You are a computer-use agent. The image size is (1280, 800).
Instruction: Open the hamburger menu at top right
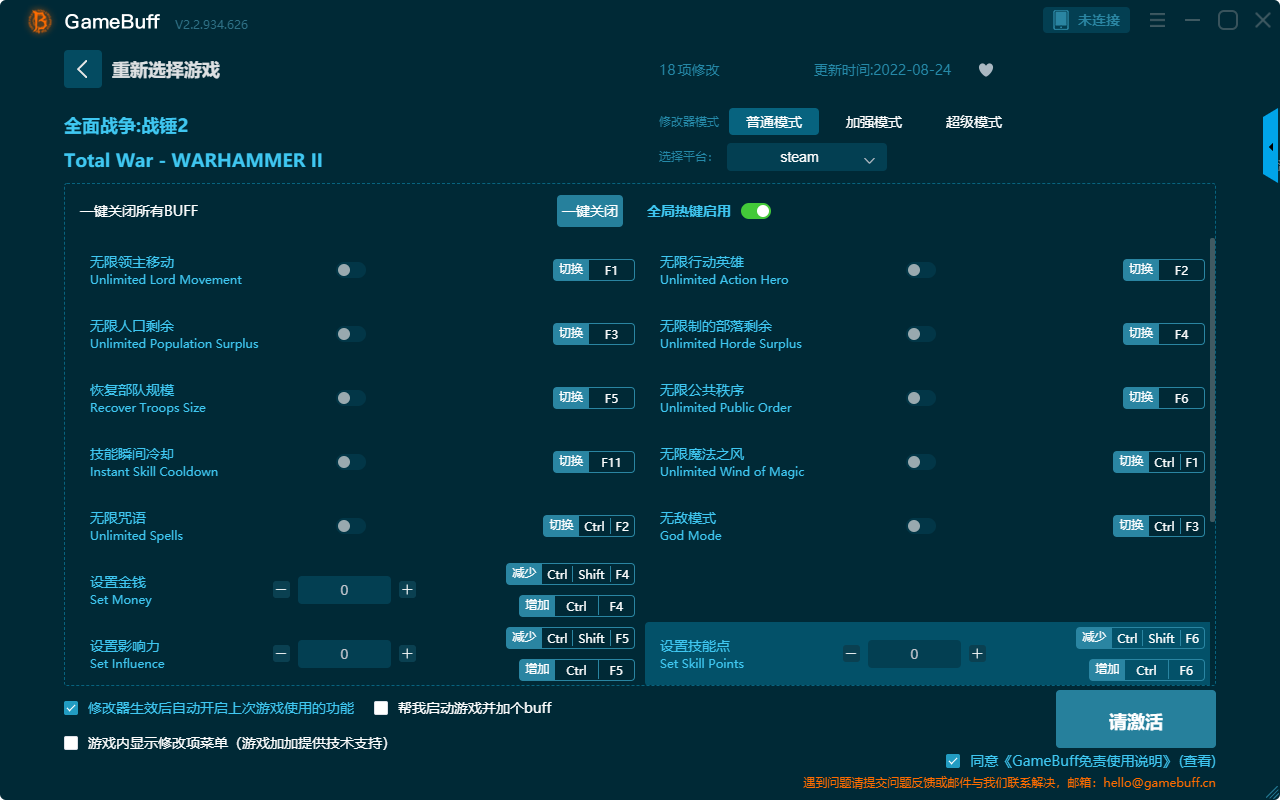tap(1157, 20)
